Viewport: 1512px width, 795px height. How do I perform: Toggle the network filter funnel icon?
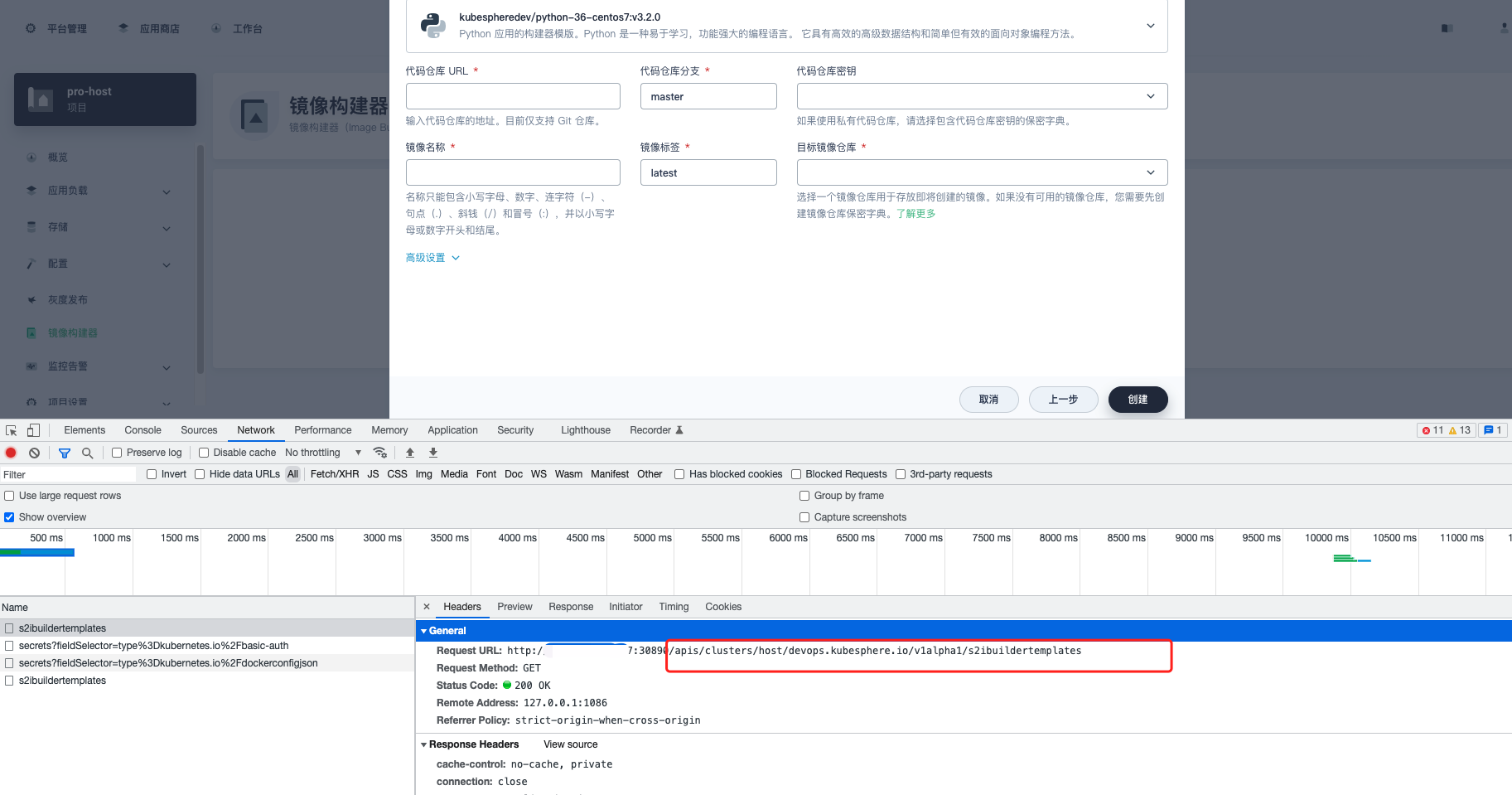(65, 453)
